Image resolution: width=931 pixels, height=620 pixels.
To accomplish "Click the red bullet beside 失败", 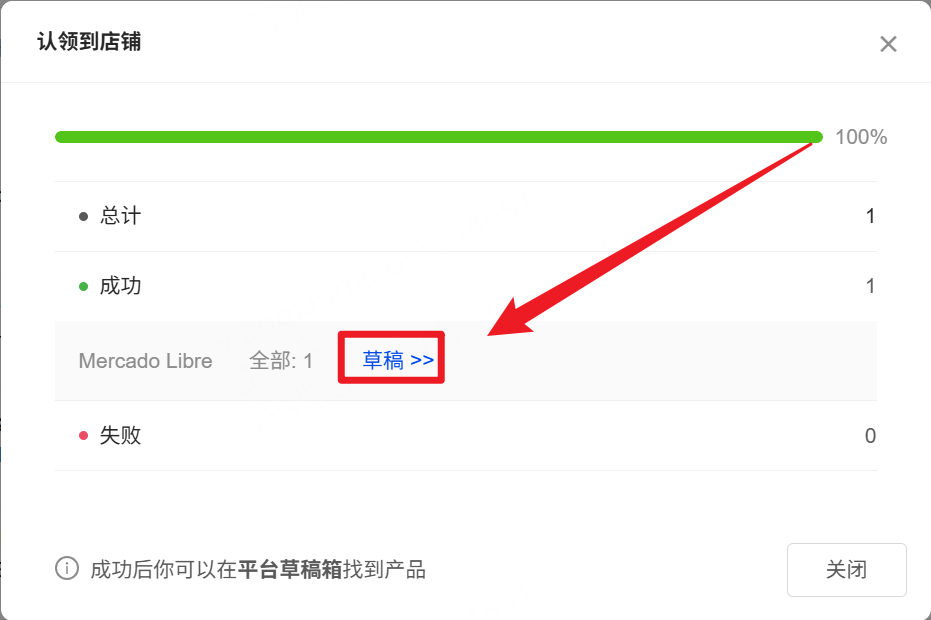I will [x=83, y=436].
